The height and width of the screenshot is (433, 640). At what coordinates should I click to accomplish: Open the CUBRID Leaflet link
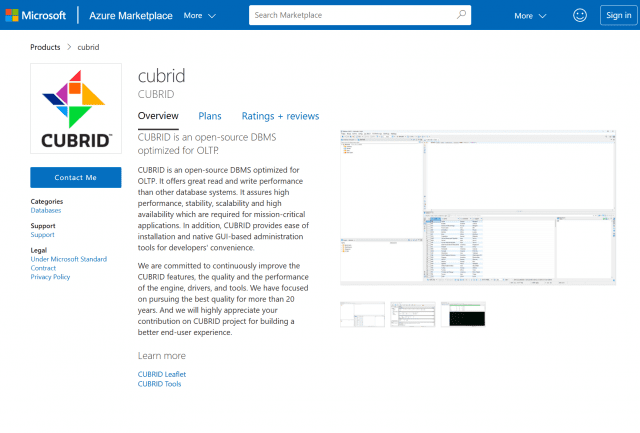coord(162,374)
